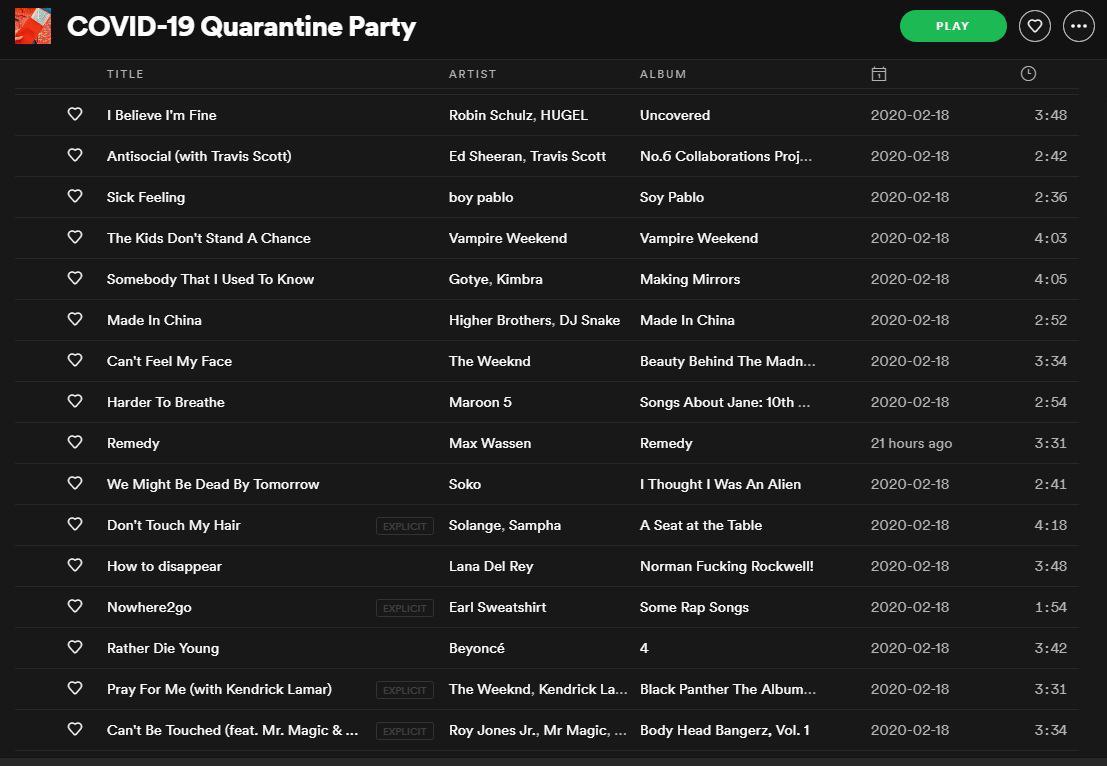The height and width of the screenshot is (766, 1107).
Task: Open album Body Head Bangerz, Vol. 1
Action: pos(724,730)
